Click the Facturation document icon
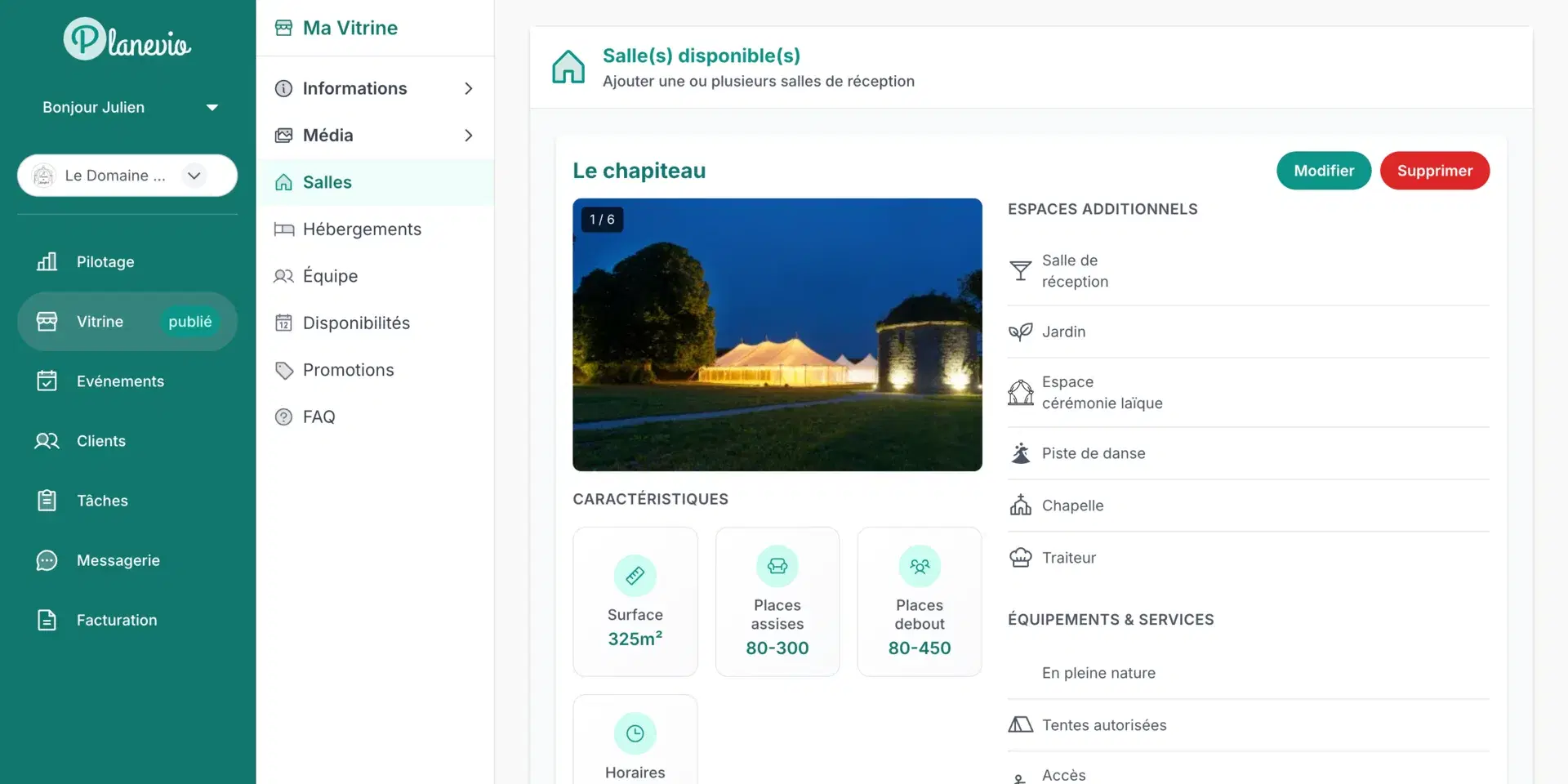Viewport: 1568px width, 784px height. 47,620
